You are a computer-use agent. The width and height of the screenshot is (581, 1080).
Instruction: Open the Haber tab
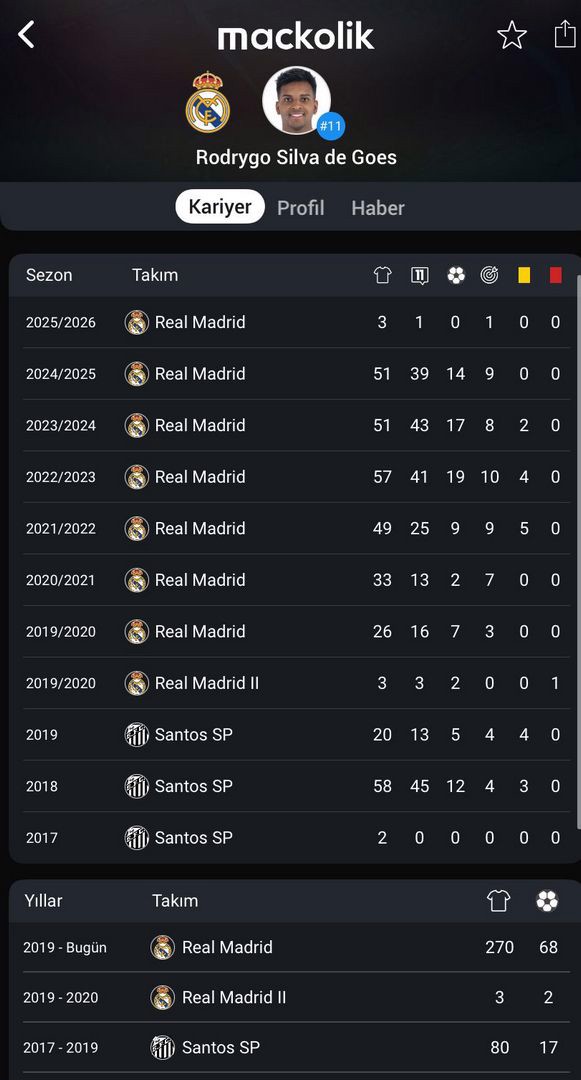pos(378,207)
